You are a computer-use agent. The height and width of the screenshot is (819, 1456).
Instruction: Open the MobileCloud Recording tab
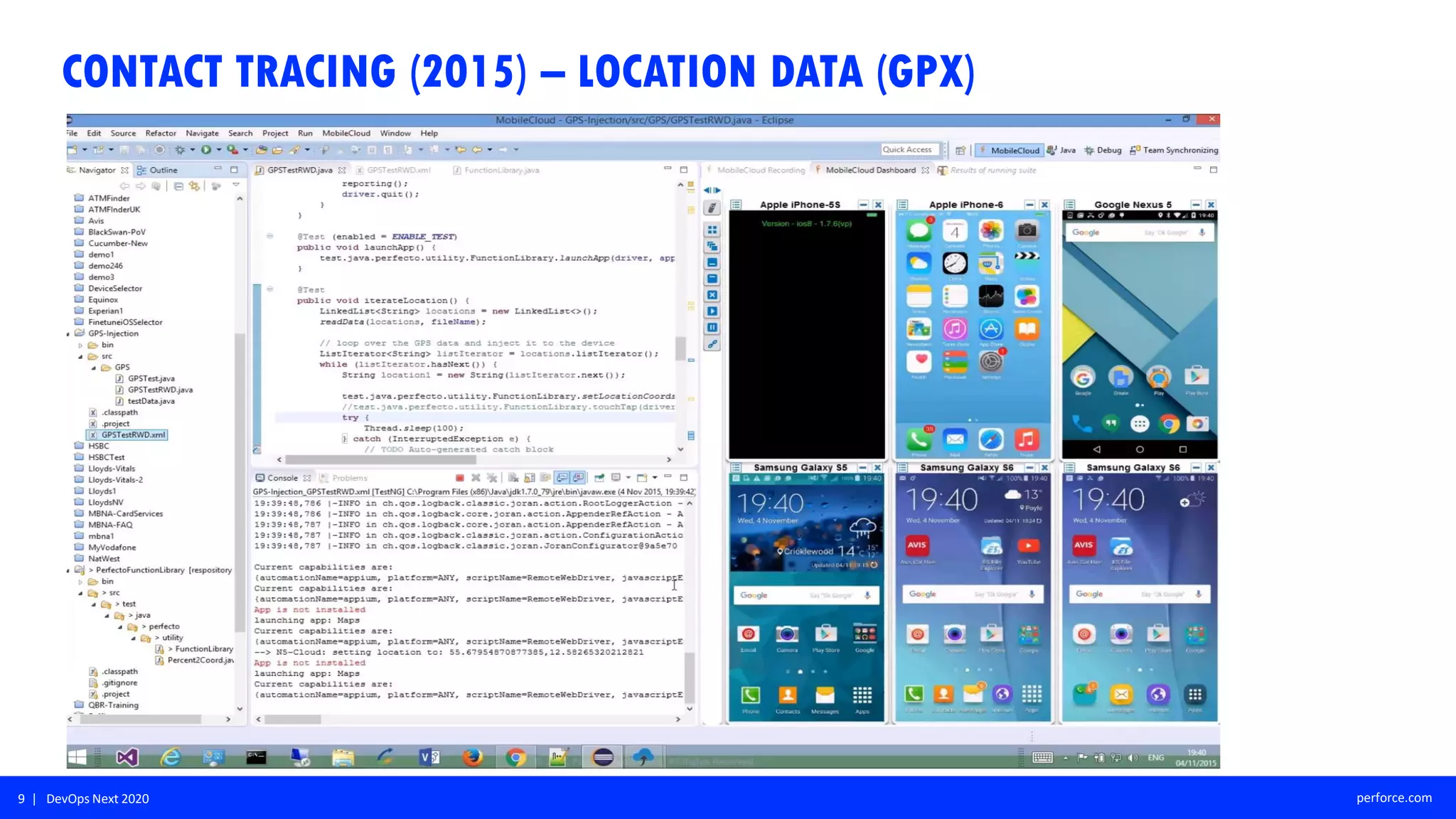coord(755,170)
